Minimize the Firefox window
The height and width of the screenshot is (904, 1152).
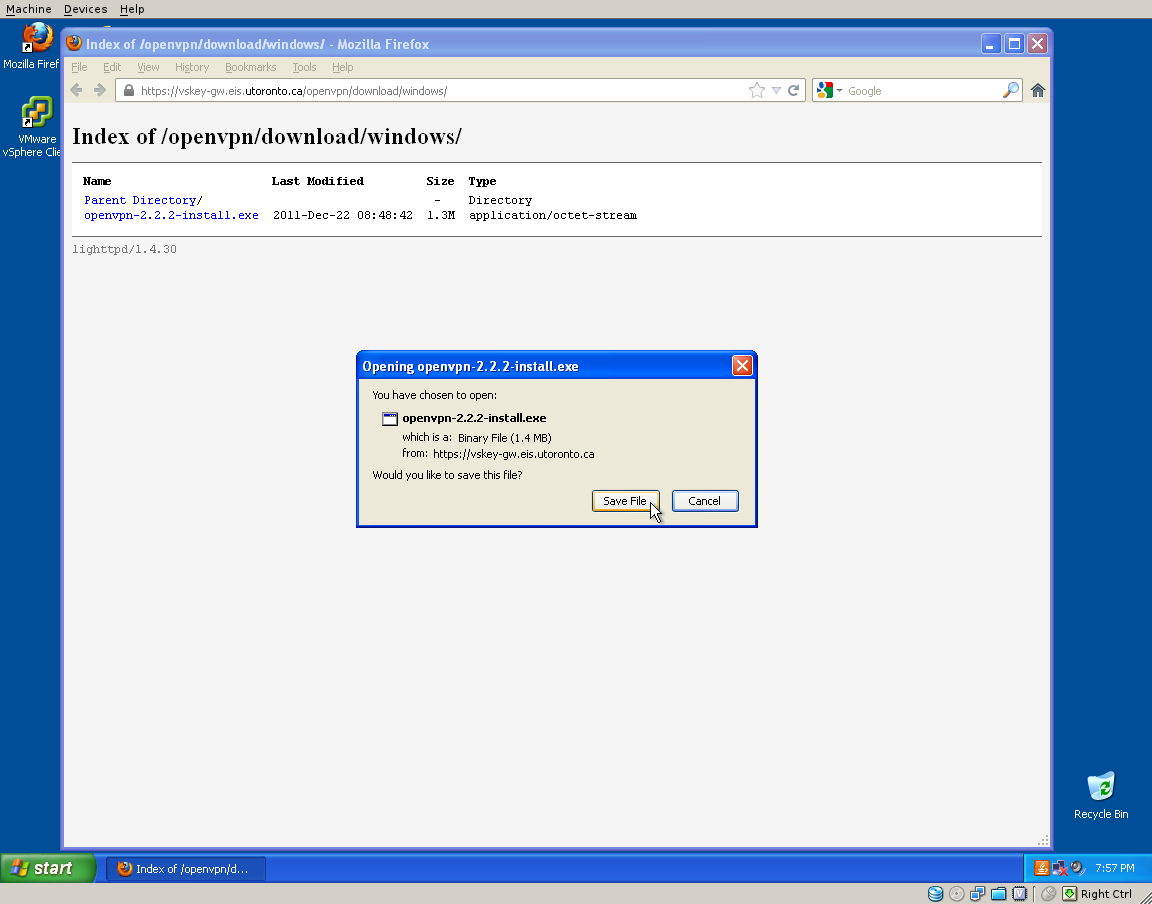[990, 43]
